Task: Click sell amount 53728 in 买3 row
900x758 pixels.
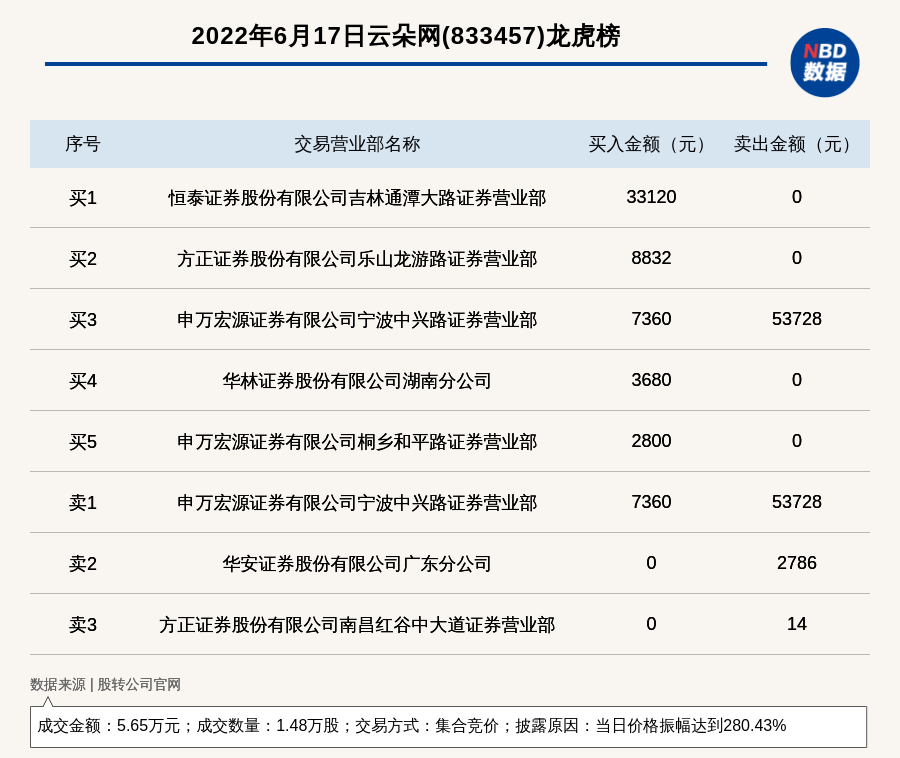Action: pos(797,319)
